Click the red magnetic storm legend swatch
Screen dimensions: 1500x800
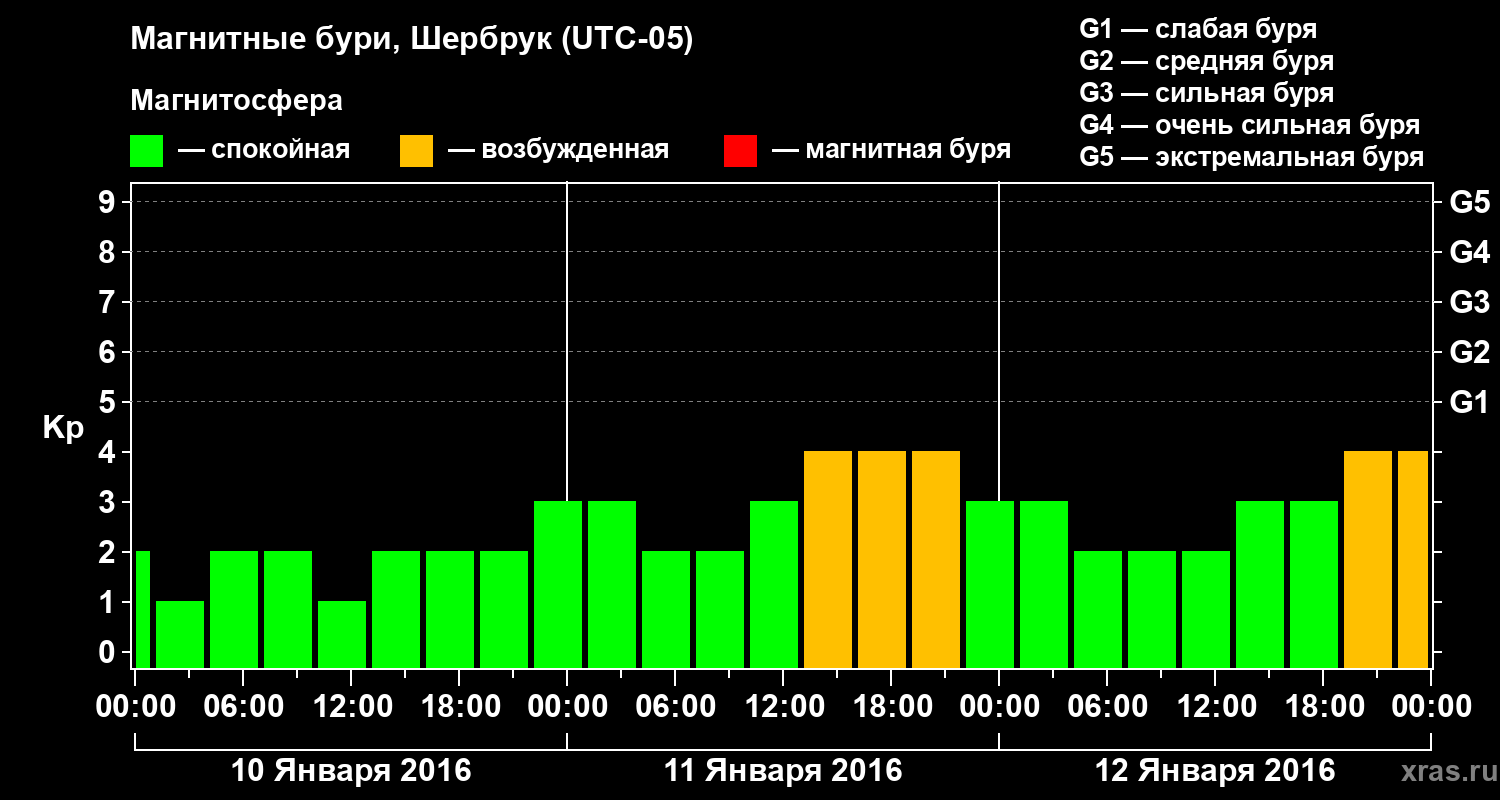(740, 151)
